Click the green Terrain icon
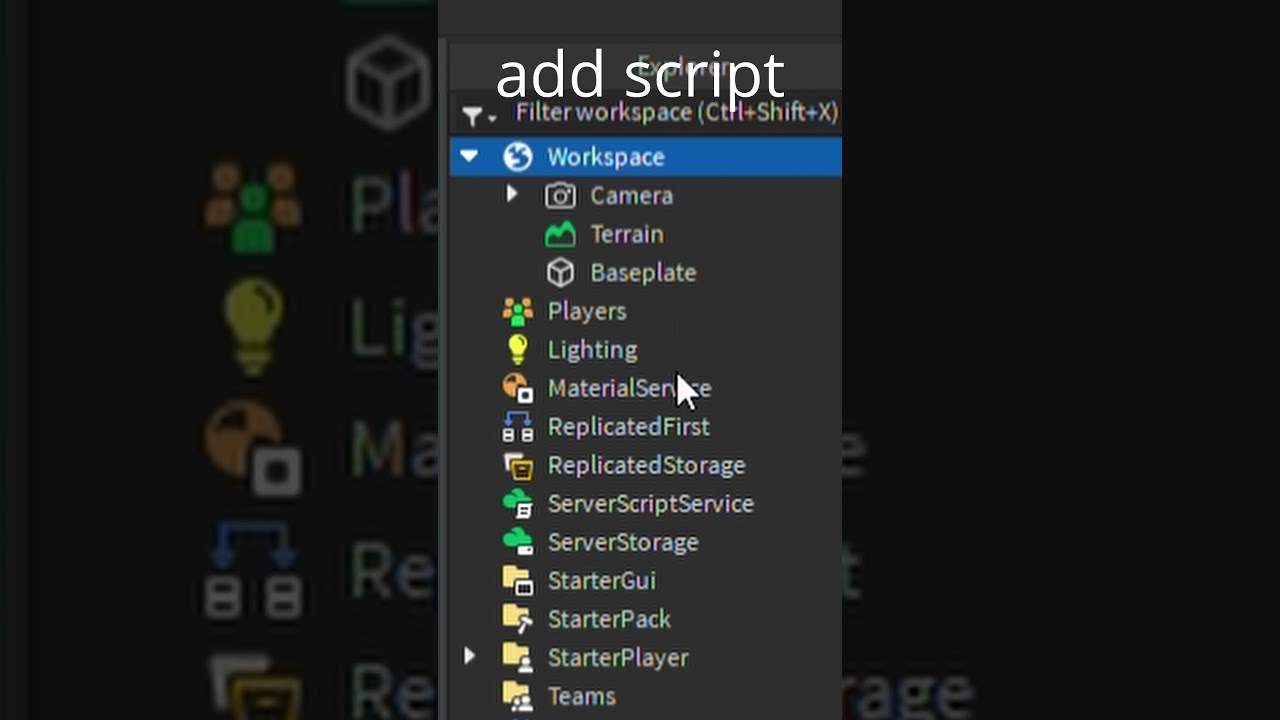The width and height of the screenshot is (1280, 720). 560,235
